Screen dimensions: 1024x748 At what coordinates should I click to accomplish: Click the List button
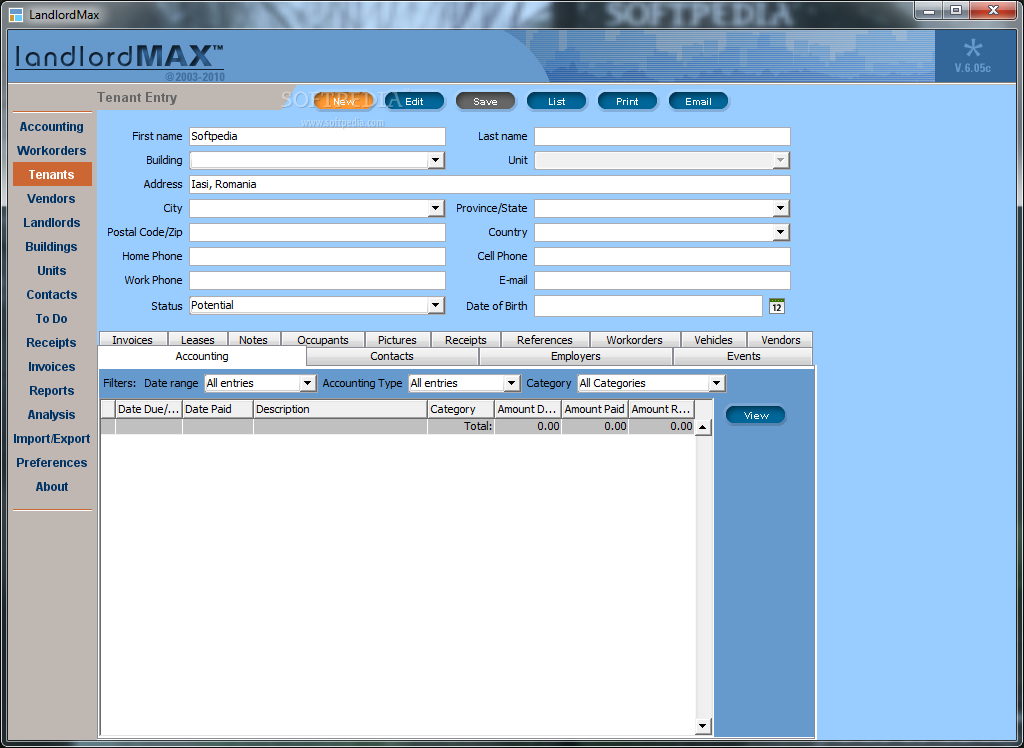coord(556,101)
